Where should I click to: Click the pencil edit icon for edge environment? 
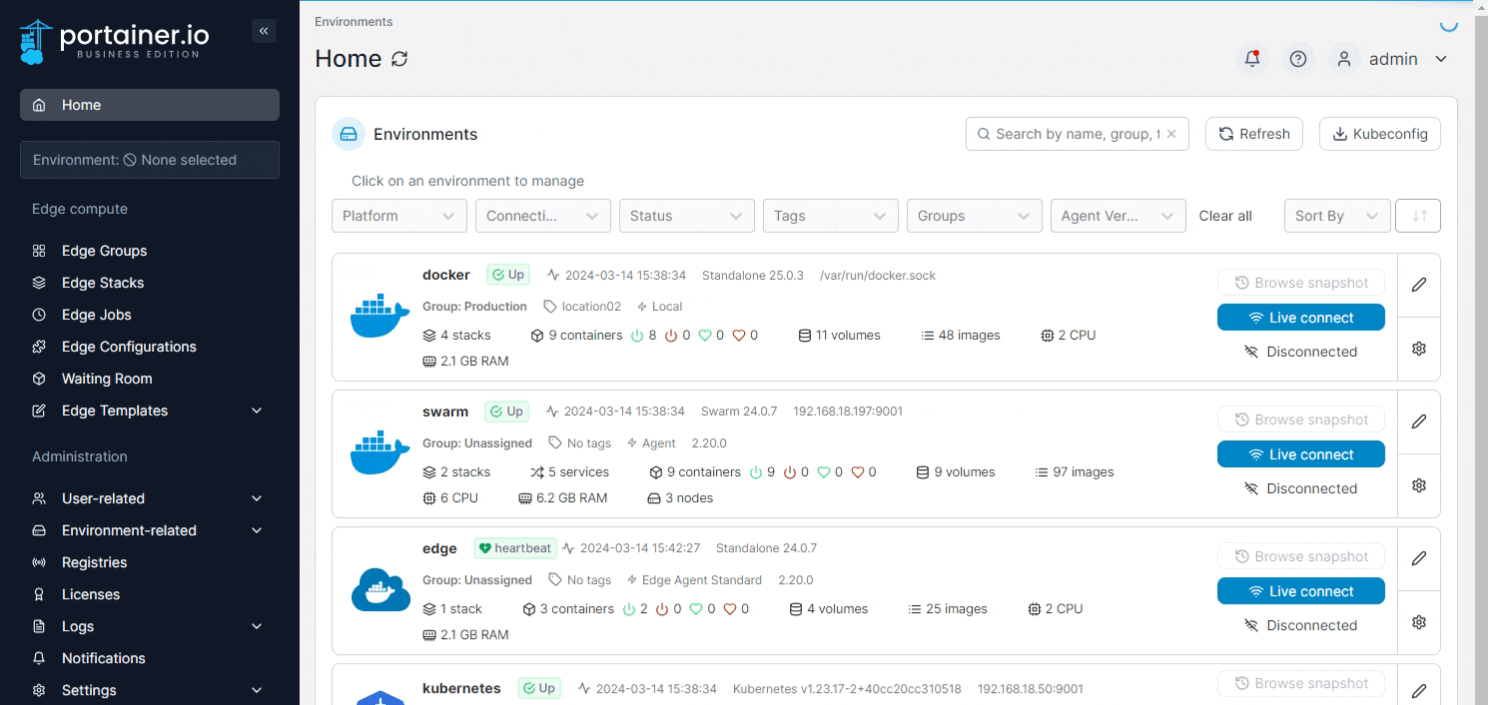(x=1418, y=559)
